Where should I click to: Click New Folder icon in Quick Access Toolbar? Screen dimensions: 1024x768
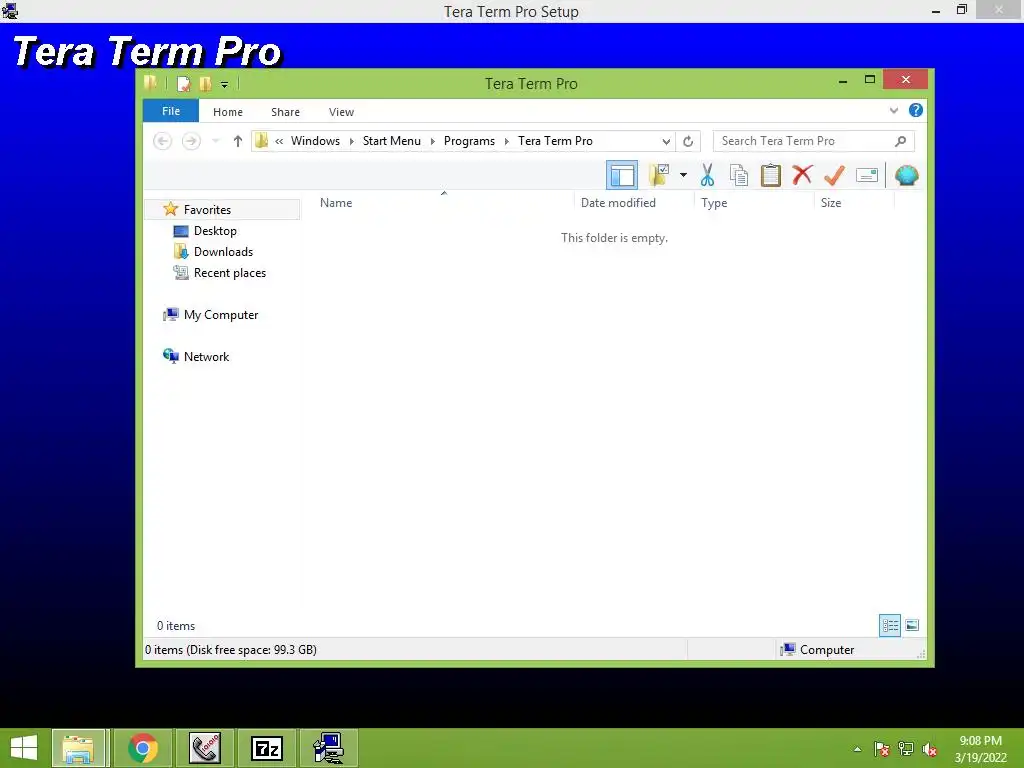pyautogui.click(x=205, y=84)
